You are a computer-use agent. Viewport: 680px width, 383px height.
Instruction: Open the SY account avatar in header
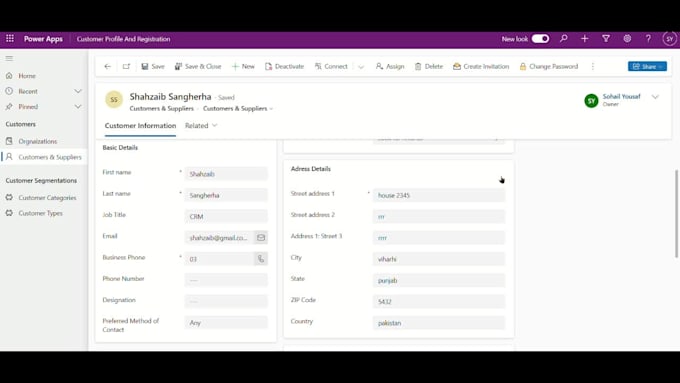click(670, 39)
